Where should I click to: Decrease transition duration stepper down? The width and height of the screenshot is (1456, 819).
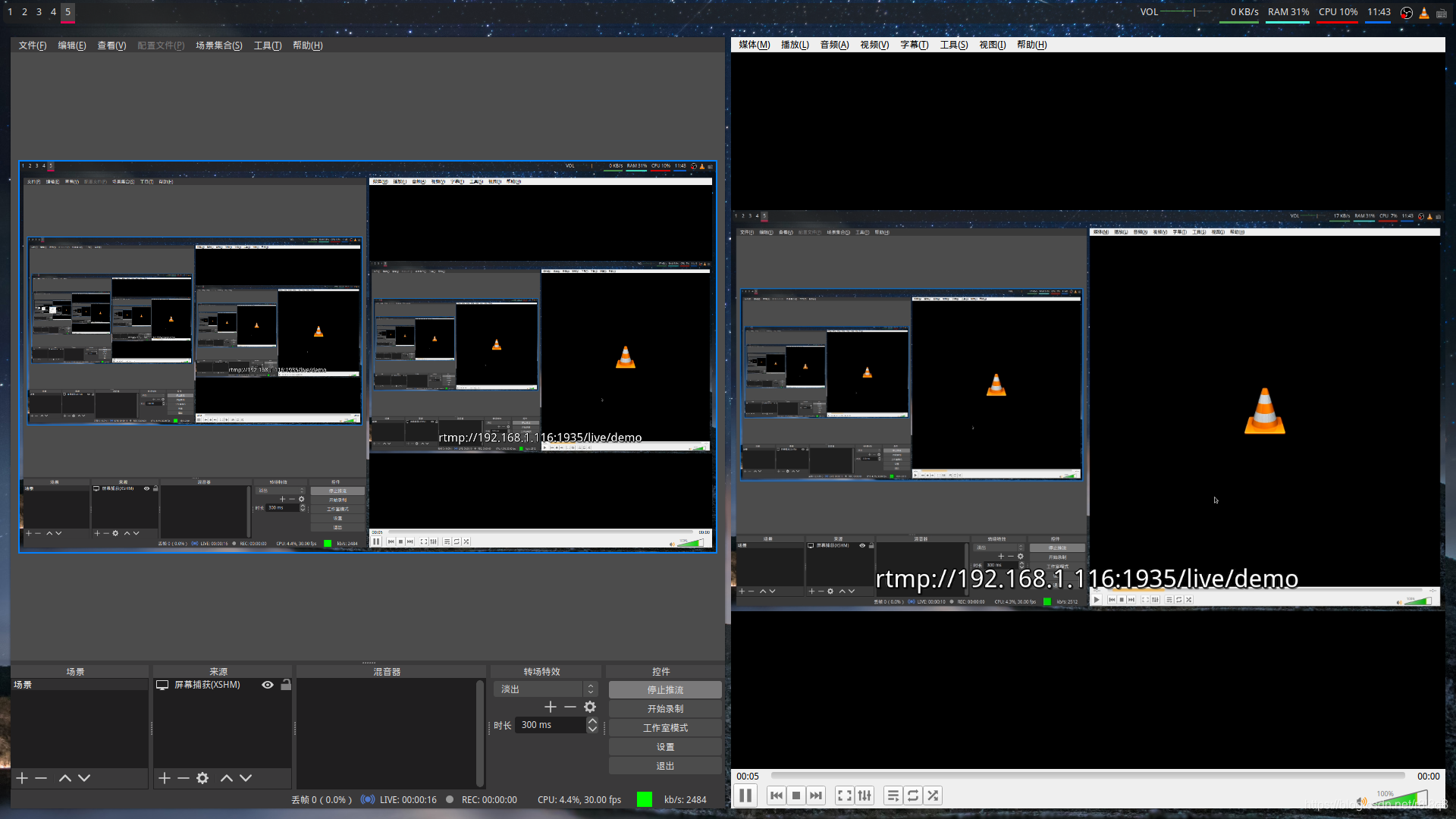(x=592, y=730)
